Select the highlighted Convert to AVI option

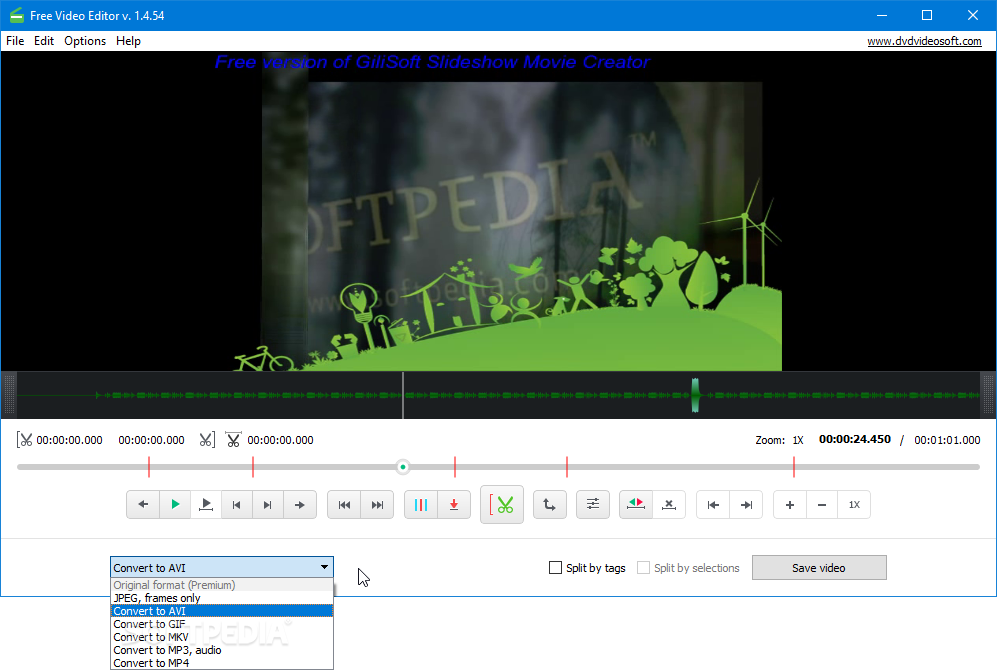tap(222, 611)
